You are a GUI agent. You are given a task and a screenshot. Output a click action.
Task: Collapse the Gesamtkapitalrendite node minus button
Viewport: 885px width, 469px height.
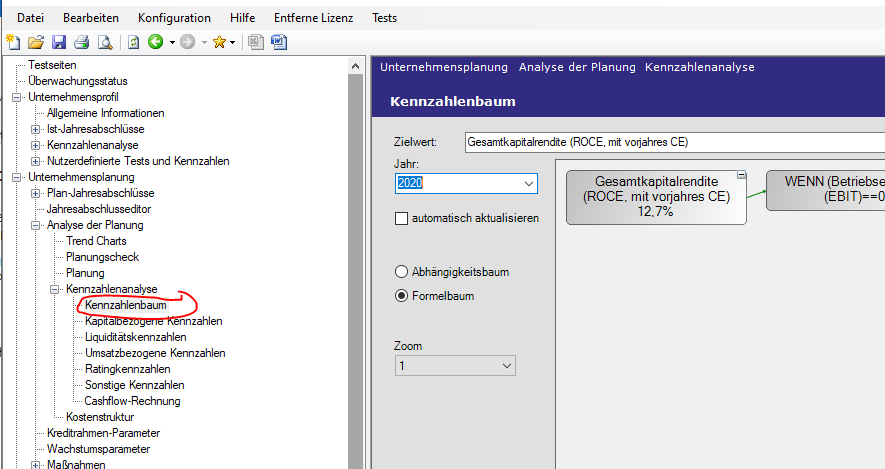pyautogui.click(x=742, y=175)
